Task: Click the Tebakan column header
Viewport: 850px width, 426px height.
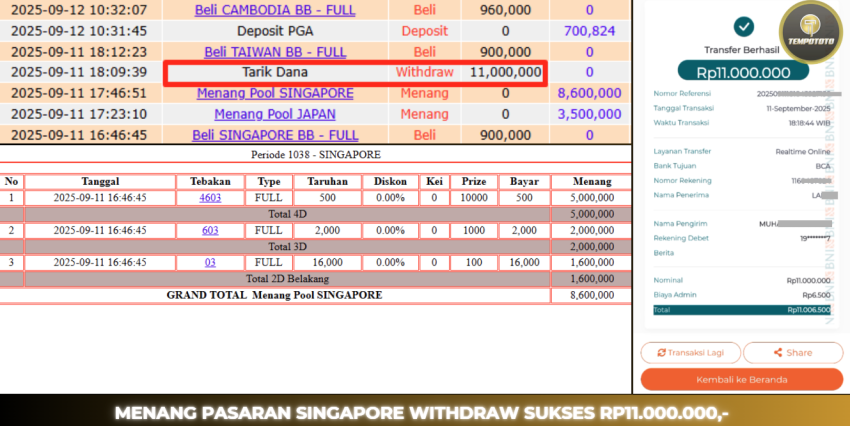Action: (210, 182)
